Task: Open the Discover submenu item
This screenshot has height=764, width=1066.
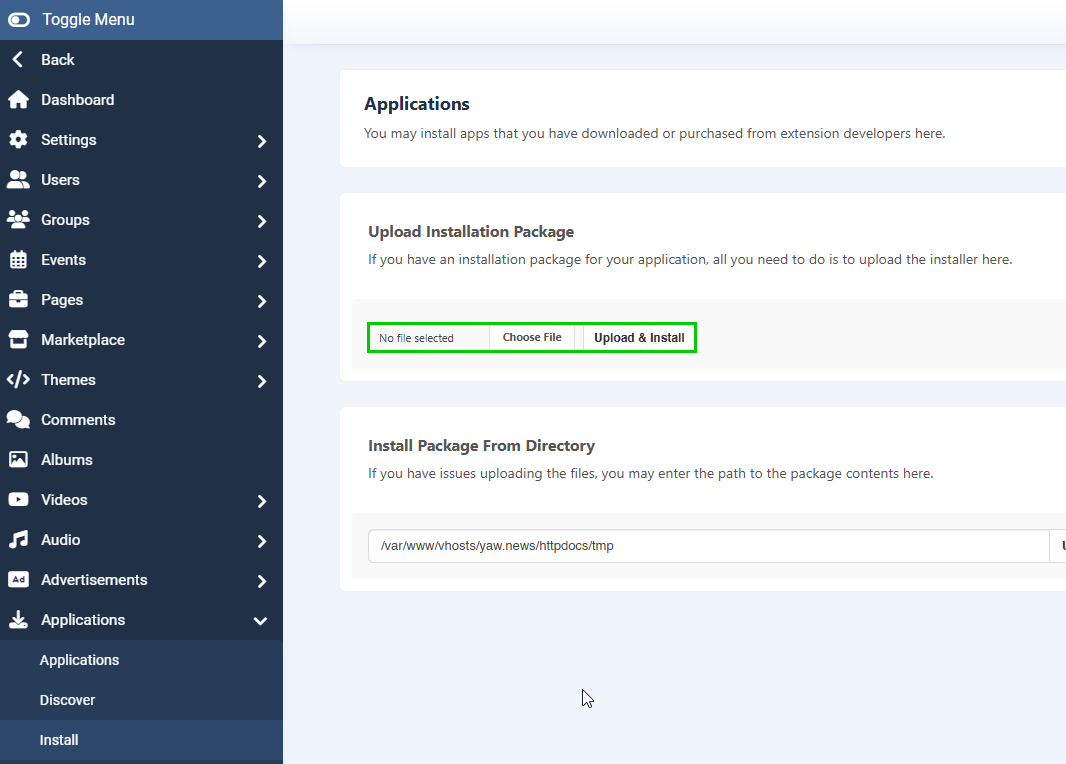Action: [67, 699]
